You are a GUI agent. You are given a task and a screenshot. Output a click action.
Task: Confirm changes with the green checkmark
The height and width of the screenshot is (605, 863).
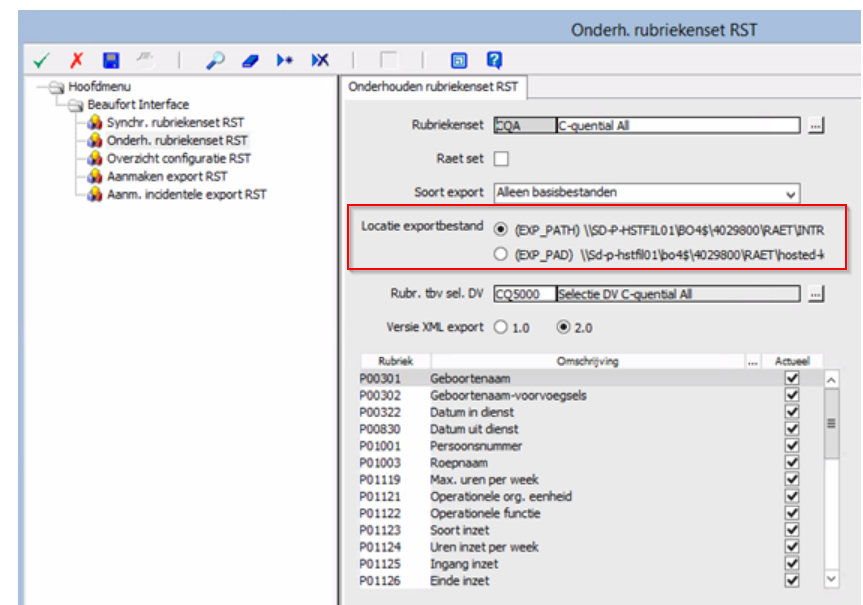coord(40,60)
